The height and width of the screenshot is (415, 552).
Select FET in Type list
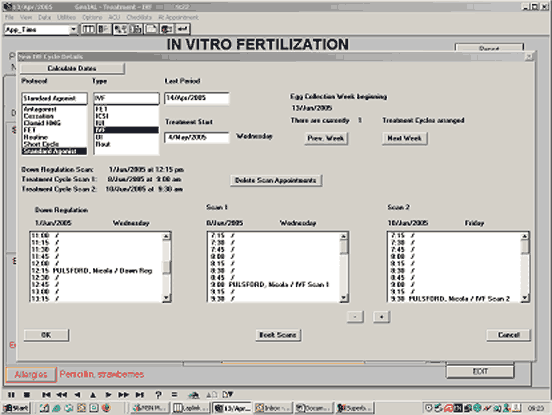(126, 109)
